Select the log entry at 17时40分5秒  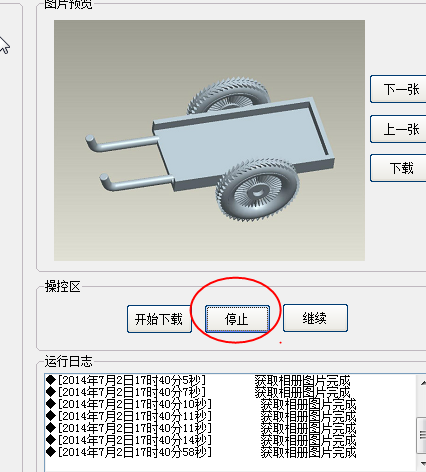click(x=198, y=380)
